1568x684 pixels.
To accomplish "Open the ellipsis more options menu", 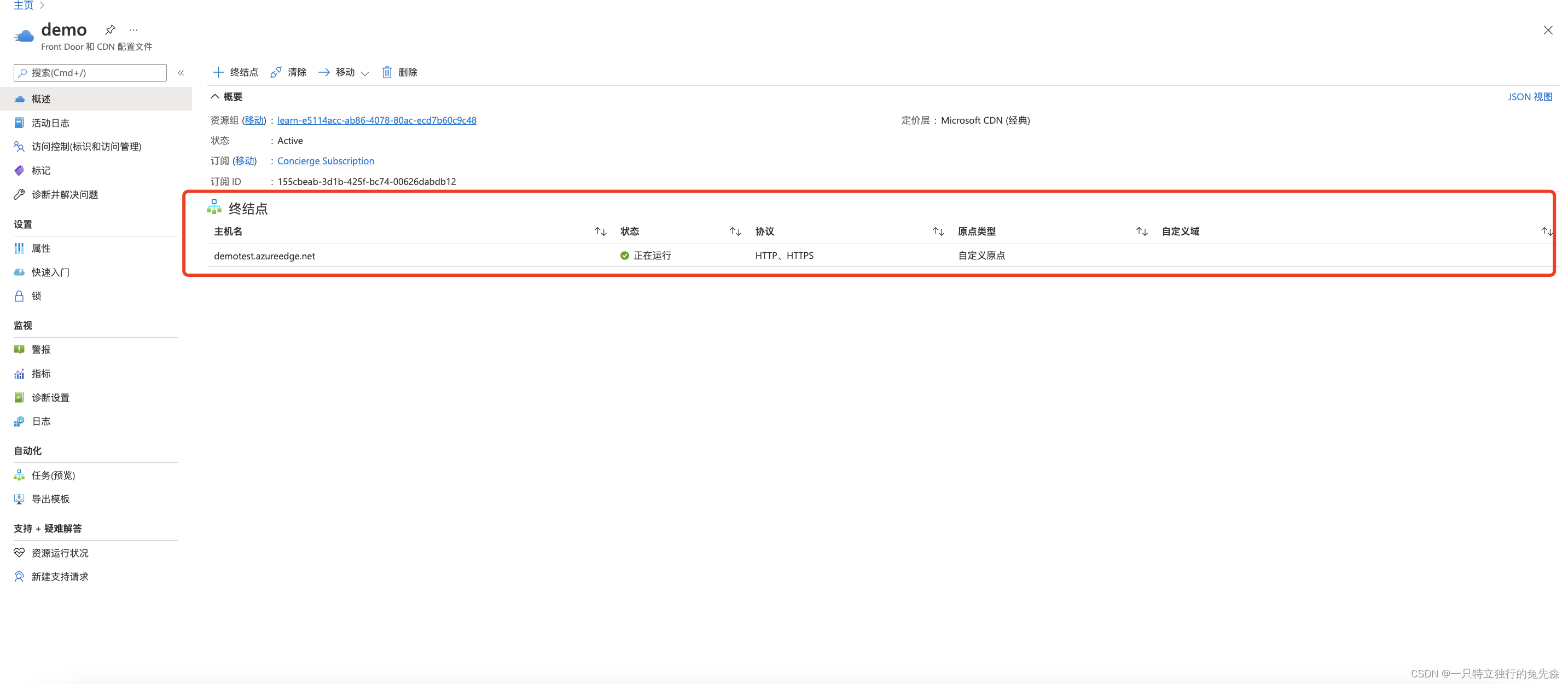I will coord(133,30).
